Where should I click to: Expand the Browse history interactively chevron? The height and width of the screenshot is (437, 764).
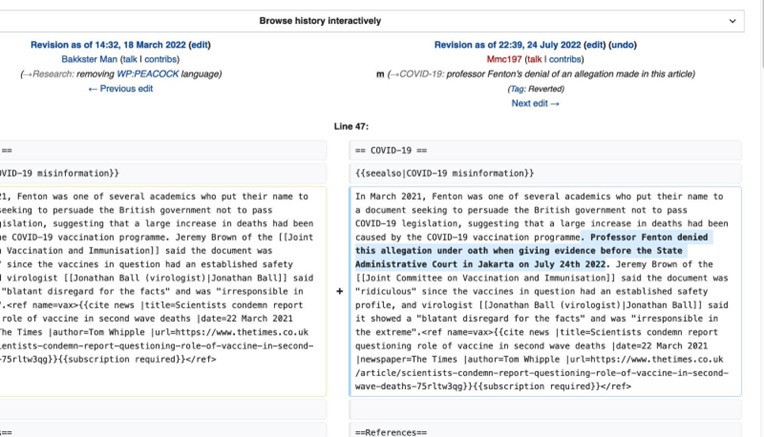(x=732, y=21)
